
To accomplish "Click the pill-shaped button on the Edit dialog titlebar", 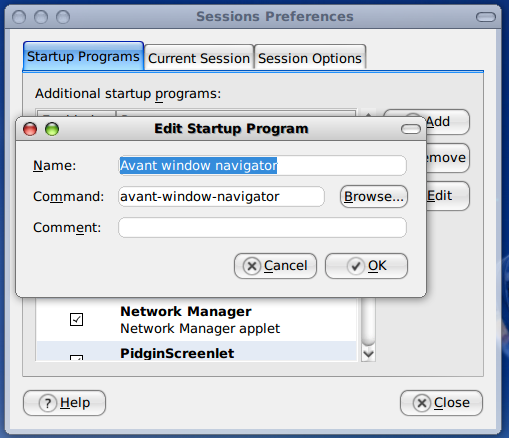I will tap(411, 129).
